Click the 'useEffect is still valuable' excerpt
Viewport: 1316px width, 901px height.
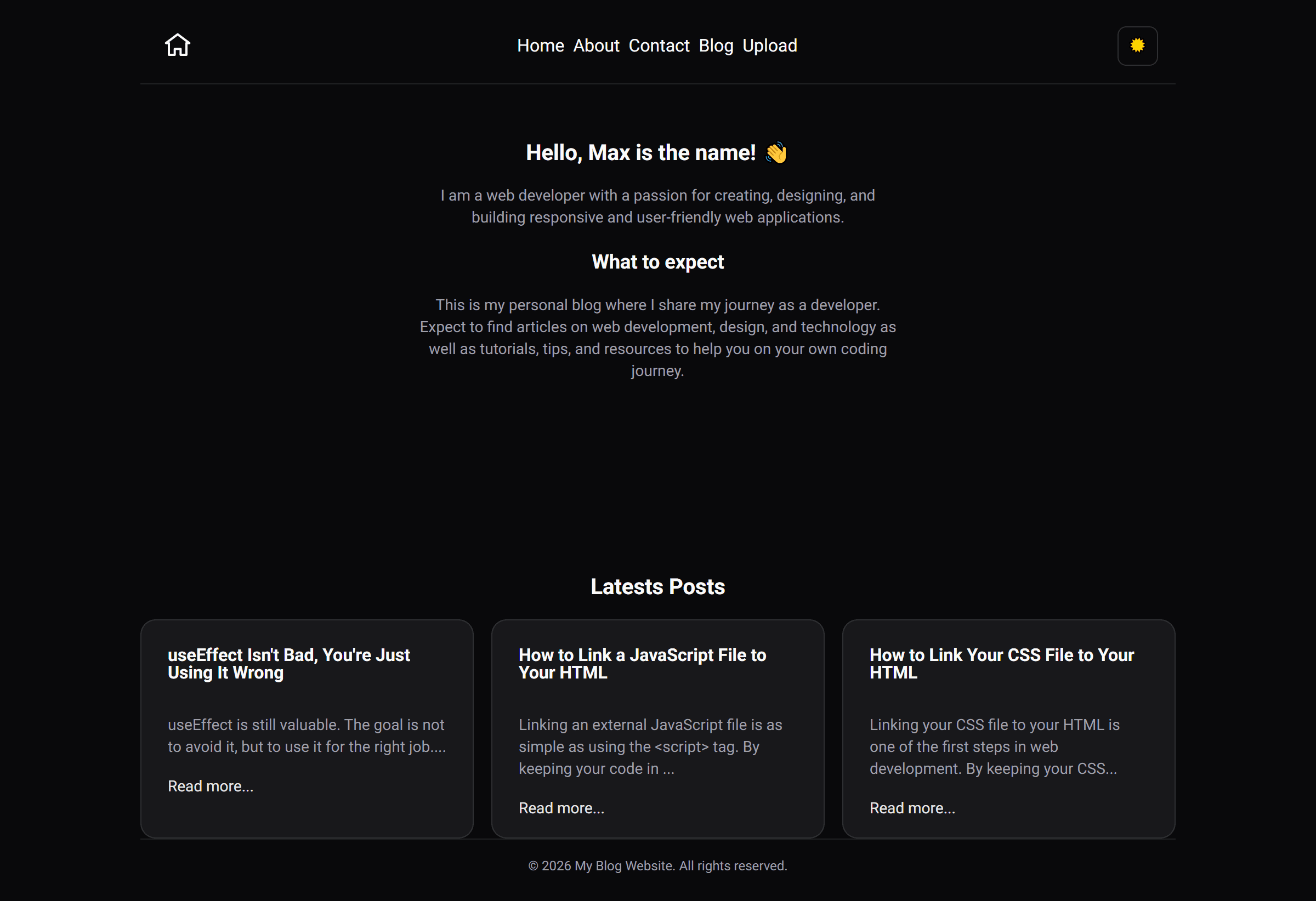click(x=307, y=735)
